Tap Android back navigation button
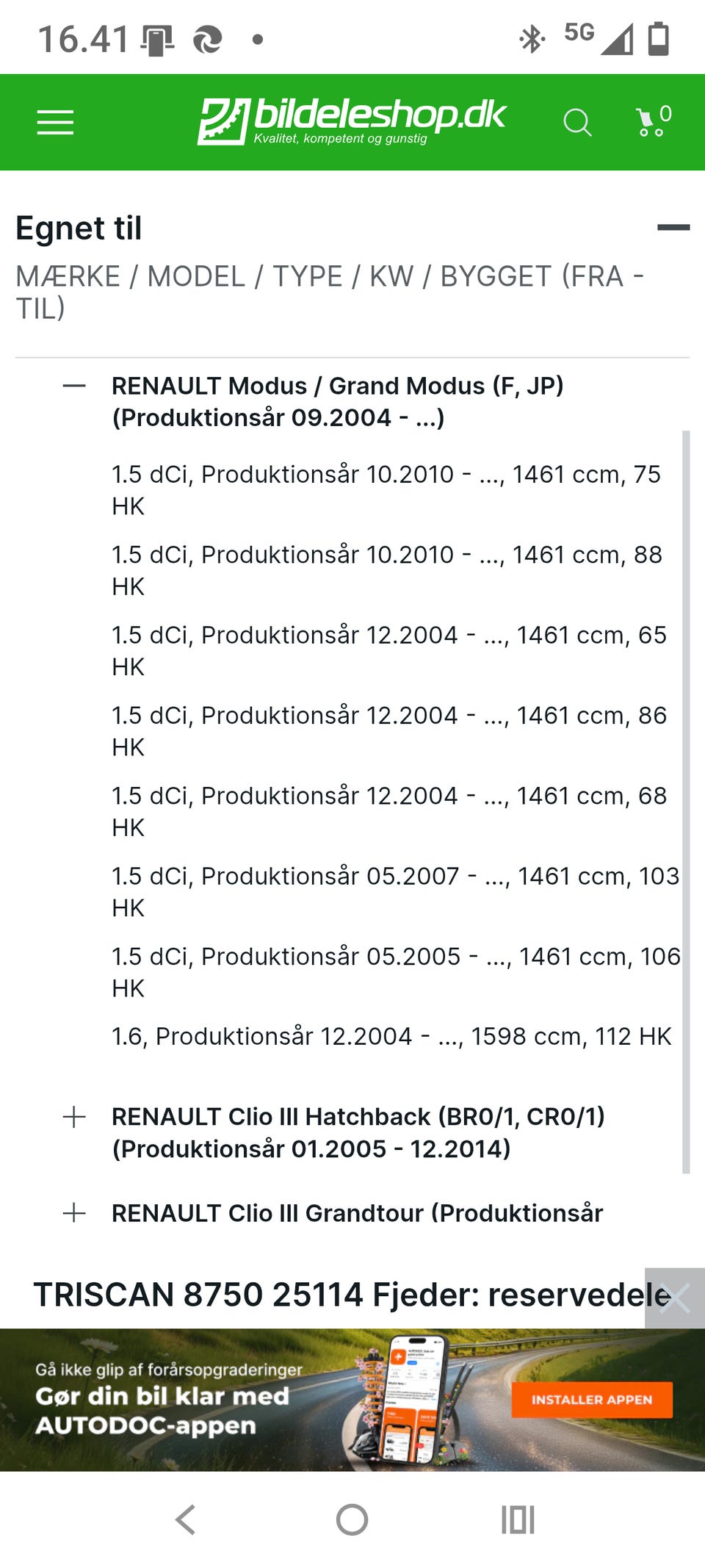 pyautogui.click(x=186, y=1520)
